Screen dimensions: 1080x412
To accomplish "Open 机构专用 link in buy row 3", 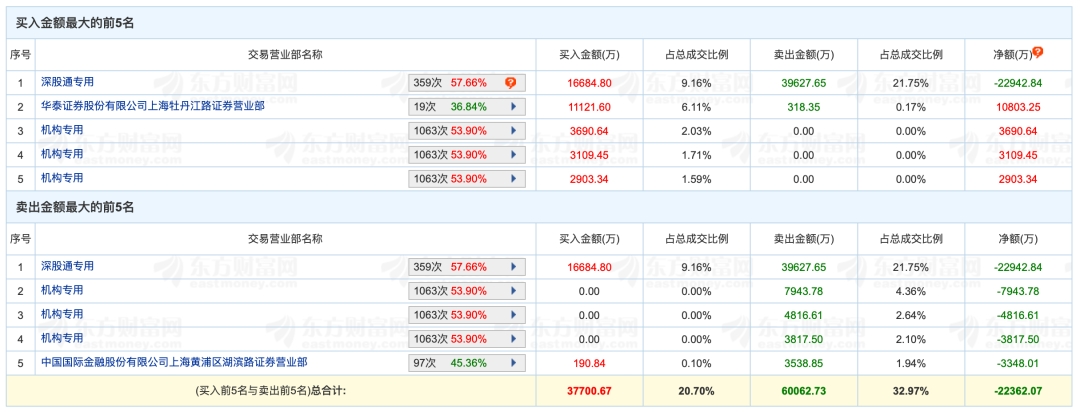I will pos(62,130).
